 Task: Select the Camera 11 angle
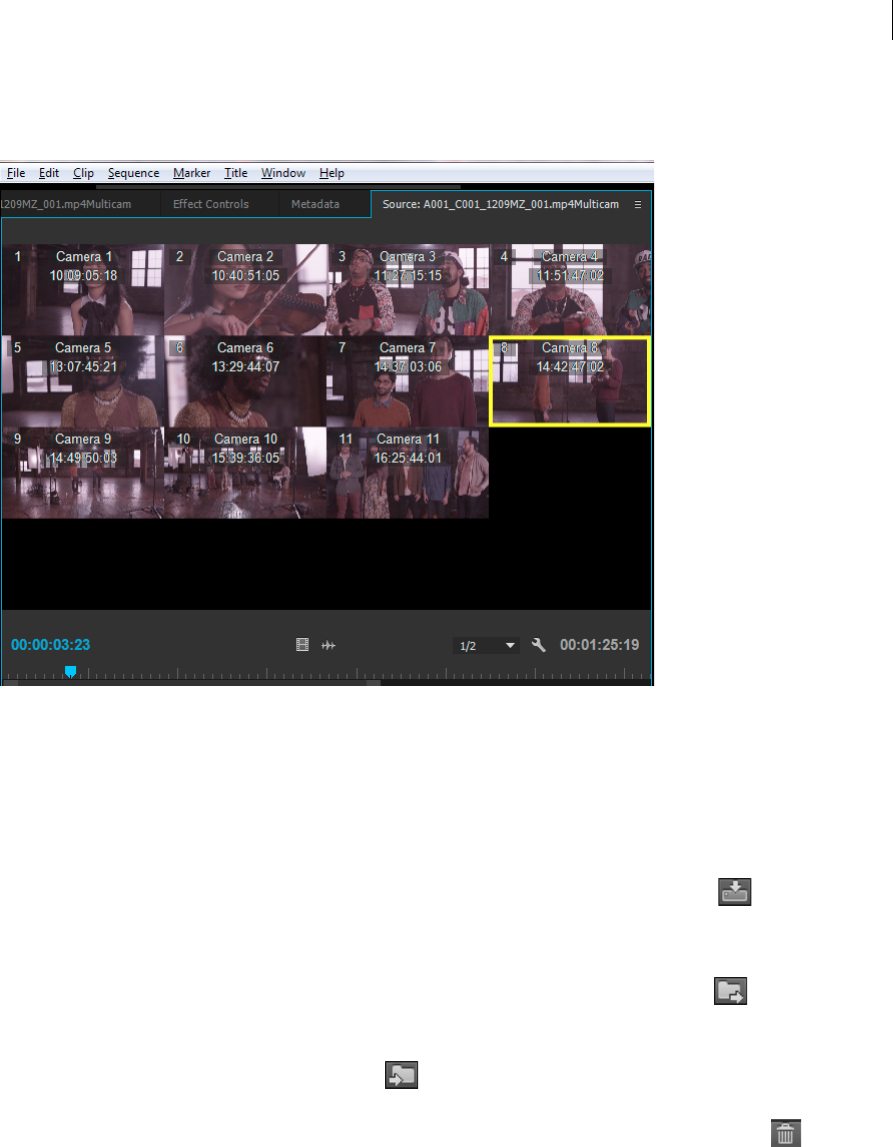pyautogui.click(x=407, y=473)
